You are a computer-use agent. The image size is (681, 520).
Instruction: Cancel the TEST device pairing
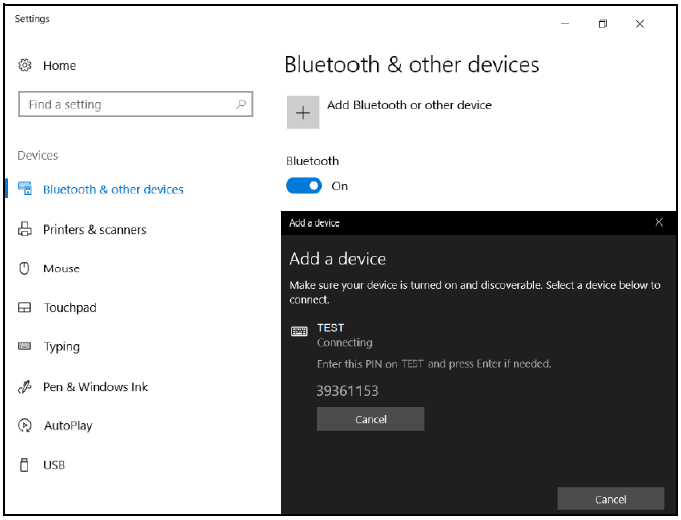[x=370, y=419]
